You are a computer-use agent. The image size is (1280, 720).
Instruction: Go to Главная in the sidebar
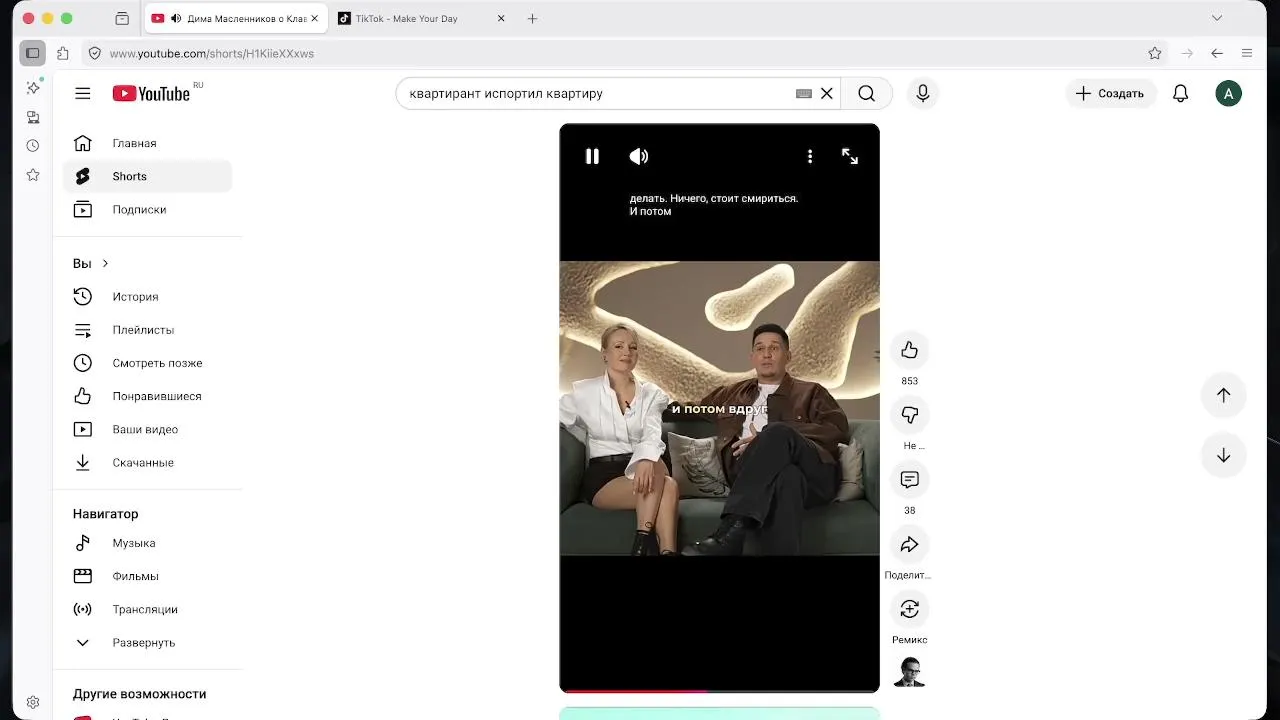(x=147, y=143)
